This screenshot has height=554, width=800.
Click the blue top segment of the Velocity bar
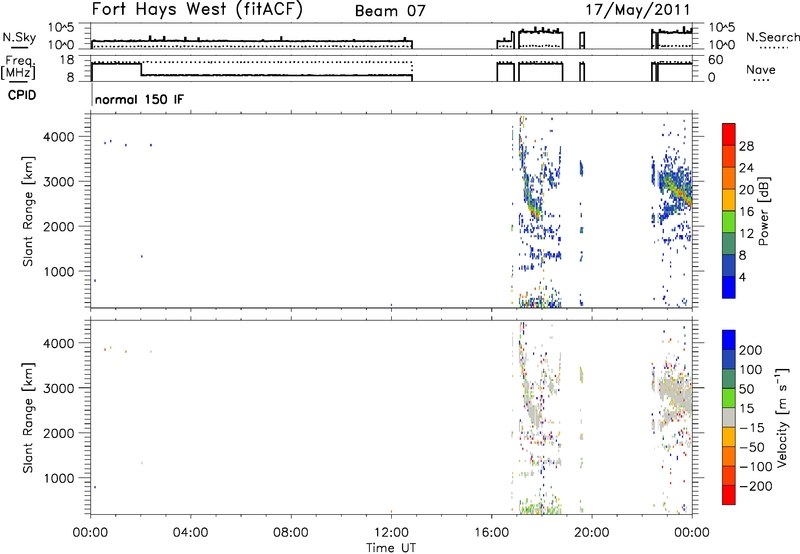coord(729,340)
